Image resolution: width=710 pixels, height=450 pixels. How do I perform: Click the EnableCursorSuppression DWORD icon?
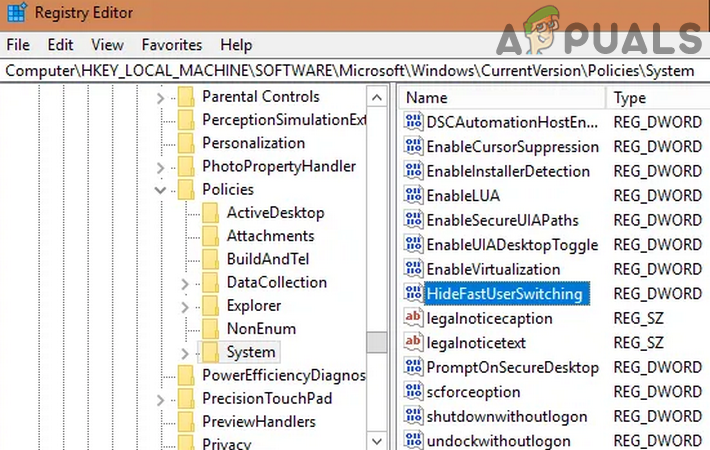coord(413,146)
